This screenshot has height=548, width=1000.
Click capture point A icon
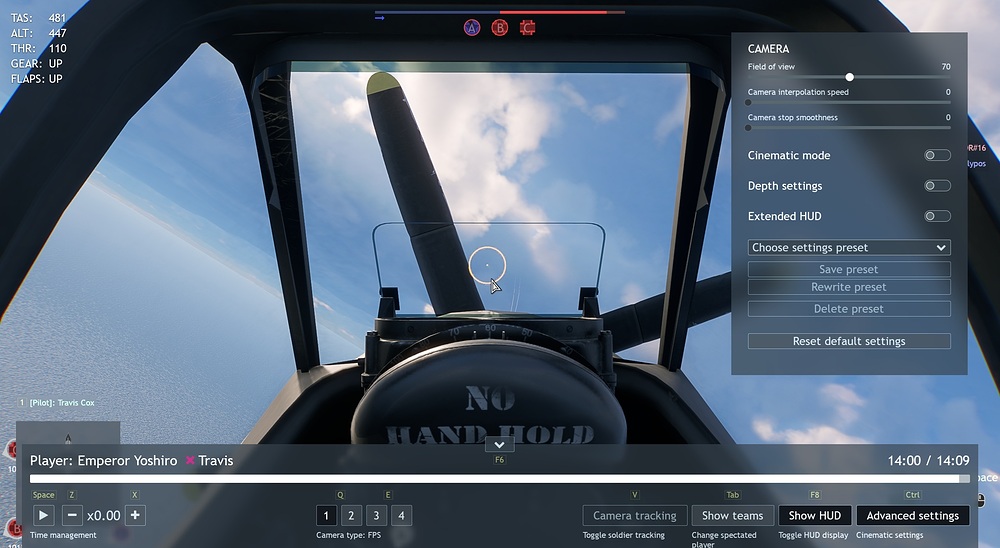click(x=472, y=27)
